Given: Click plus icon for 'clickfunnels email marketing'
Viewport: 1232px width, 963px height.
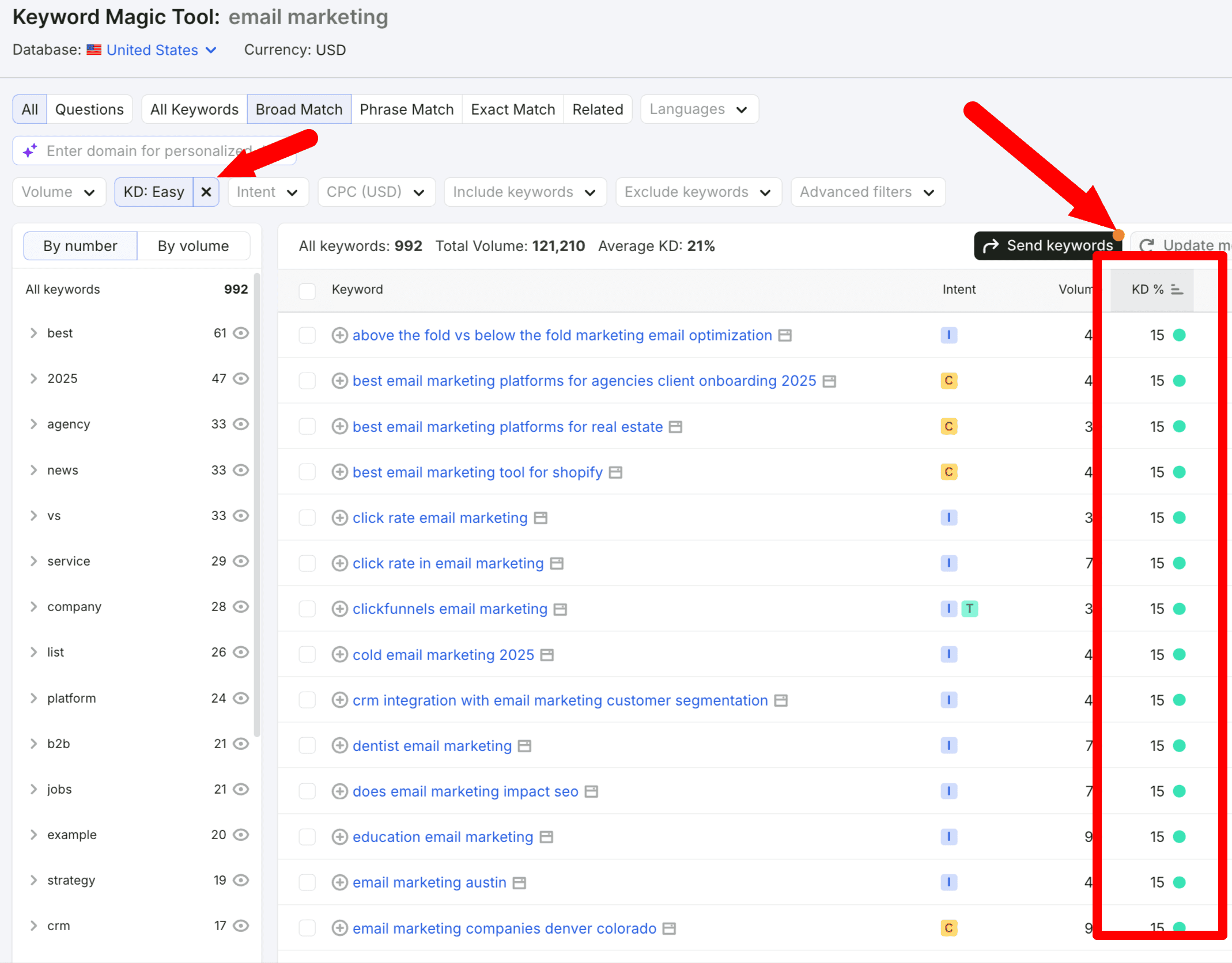Looking at the screenshot, I should coord(339,609).
